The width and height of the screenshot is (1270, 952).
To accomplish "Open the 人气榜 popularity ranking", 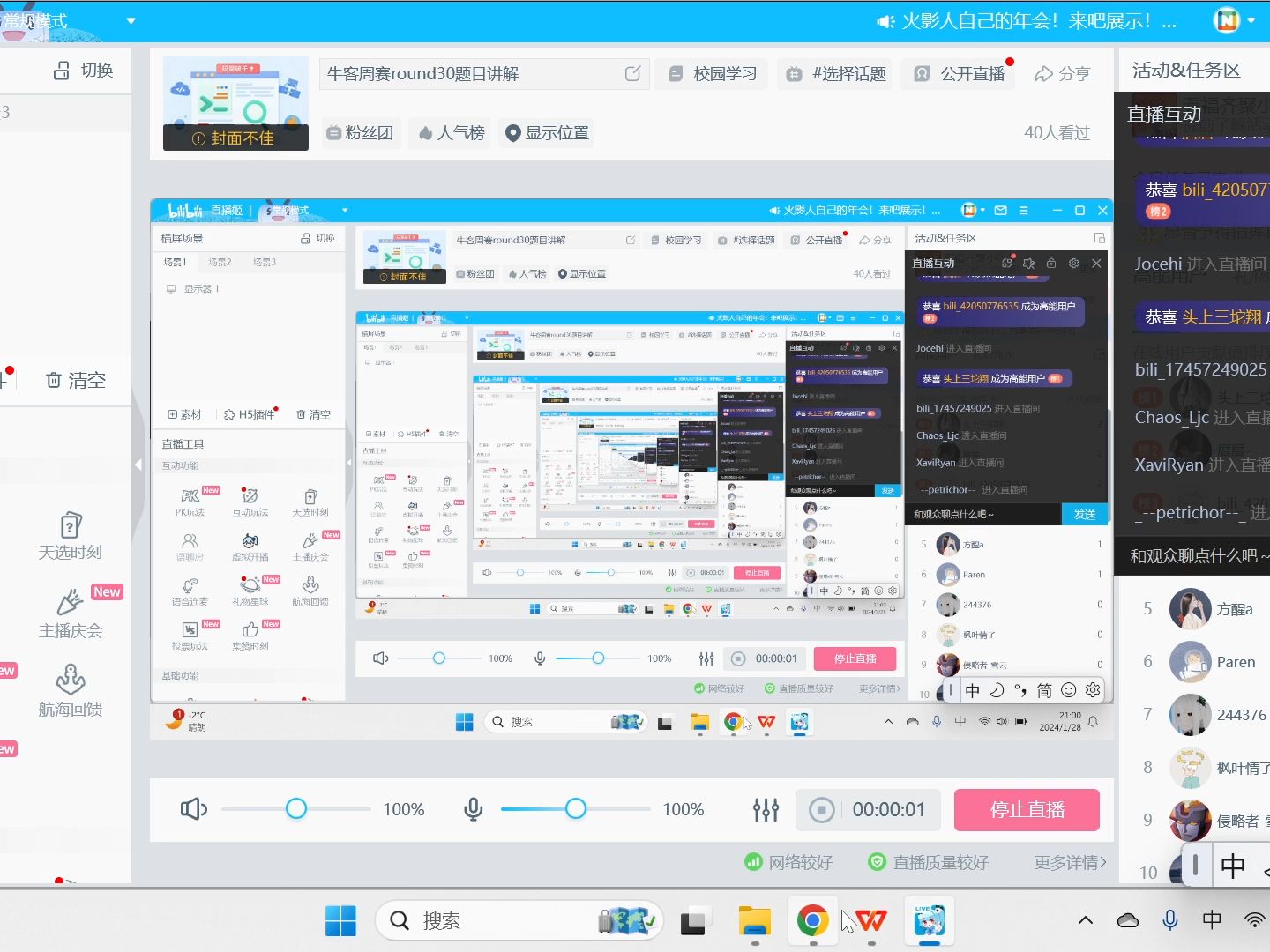I will (x=452, y=133).
